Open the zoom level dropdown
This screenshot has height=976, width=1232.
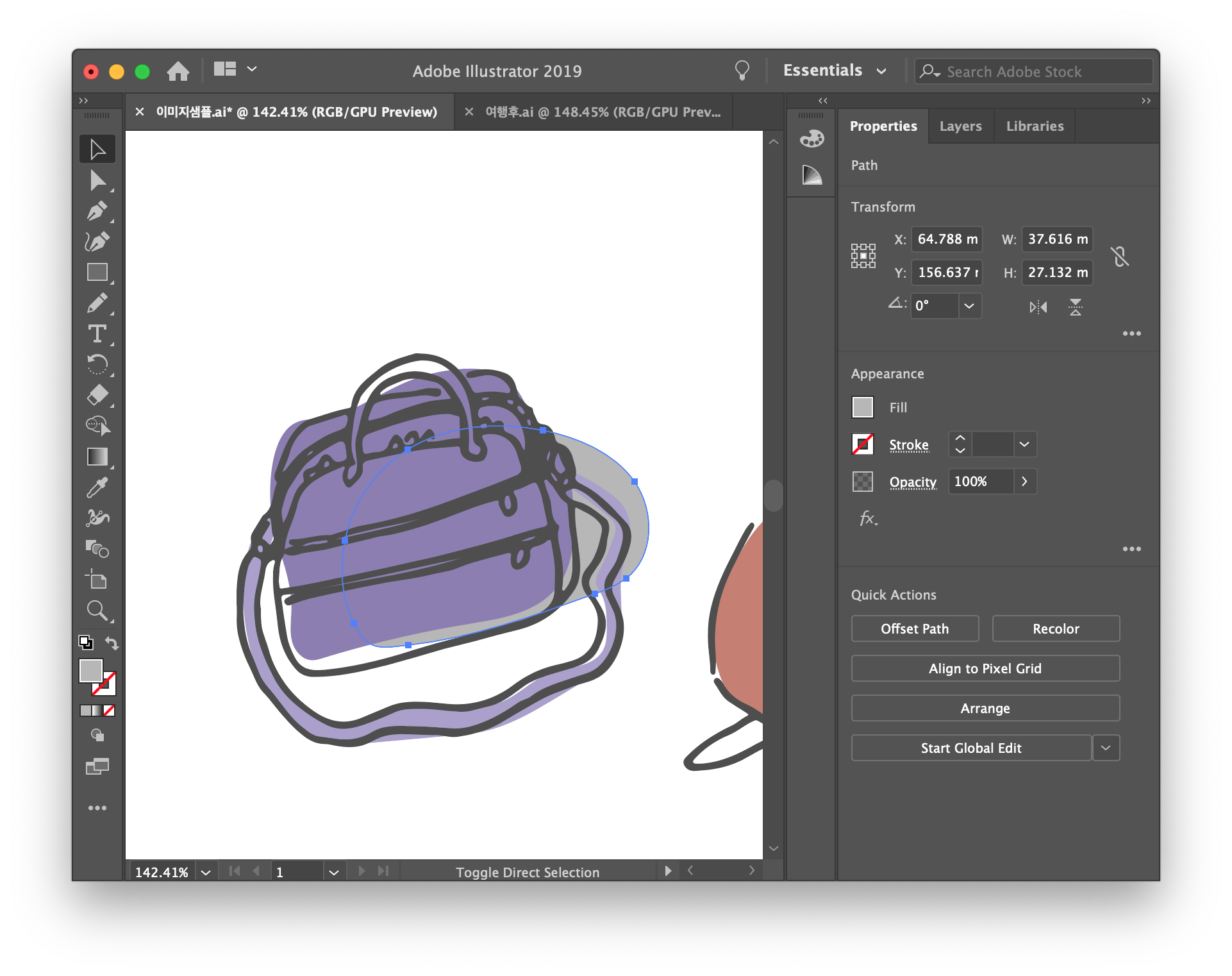pos(206,872)
